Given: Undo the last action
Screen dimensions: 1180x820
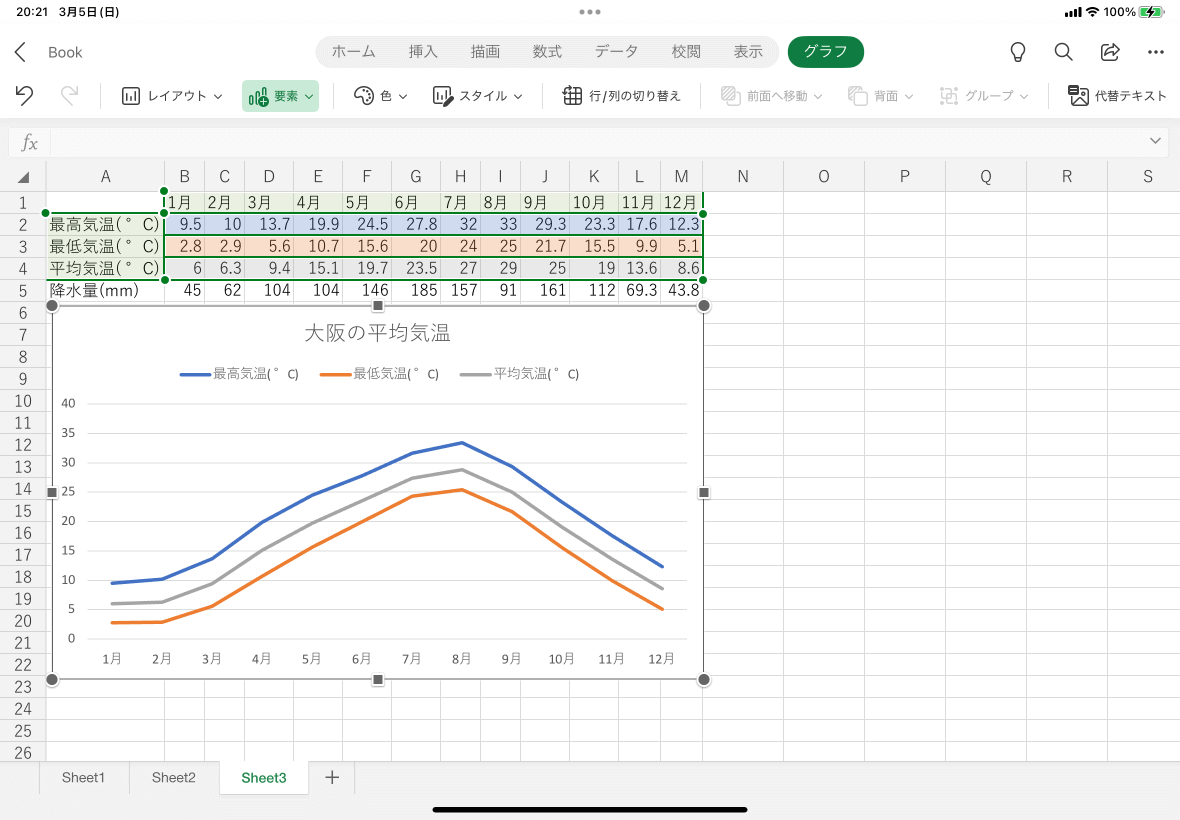Looking at the screenshot, I should pos(25,96).
